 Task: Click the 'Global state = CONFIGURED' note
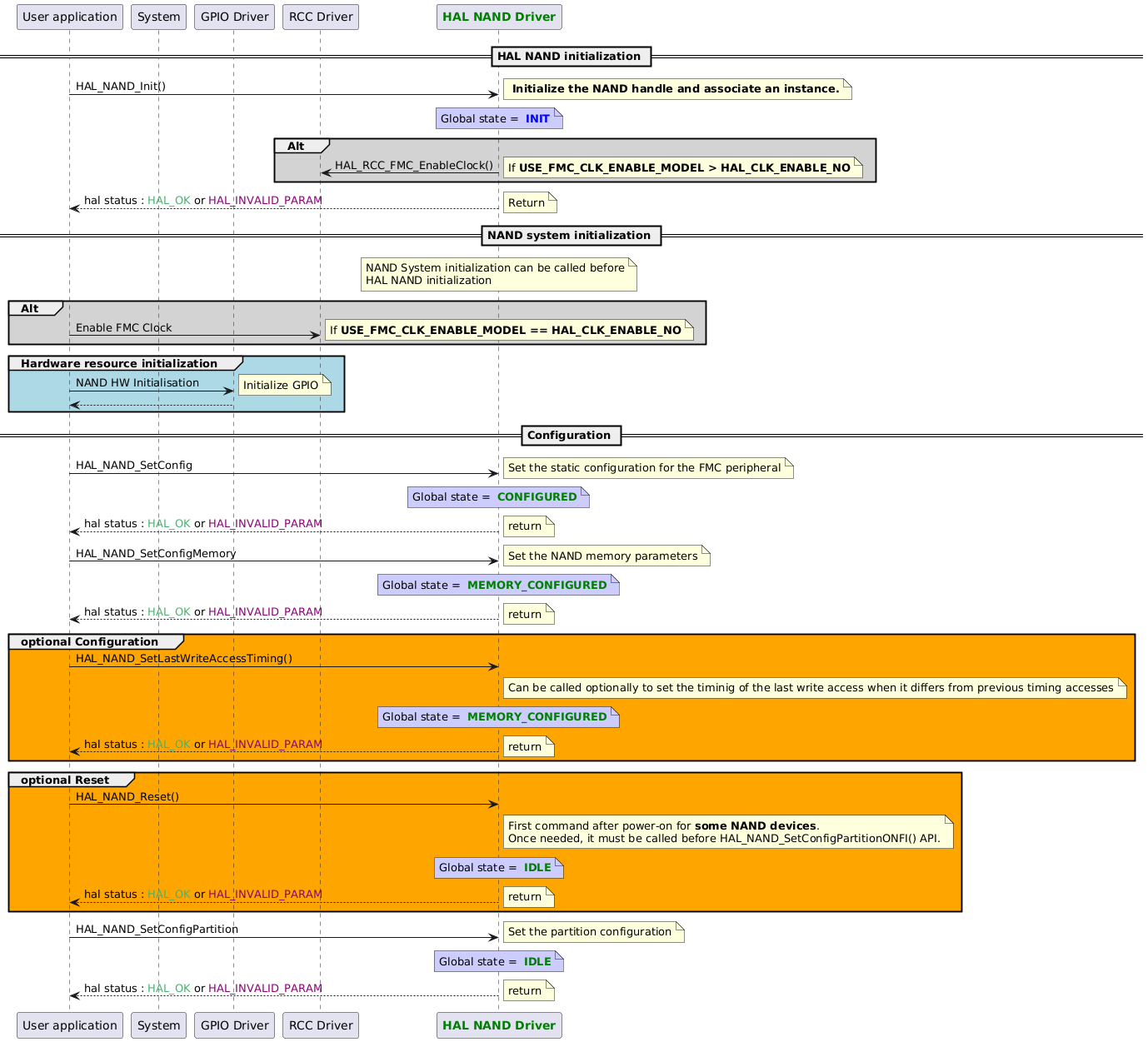click(x=498, y=497)
